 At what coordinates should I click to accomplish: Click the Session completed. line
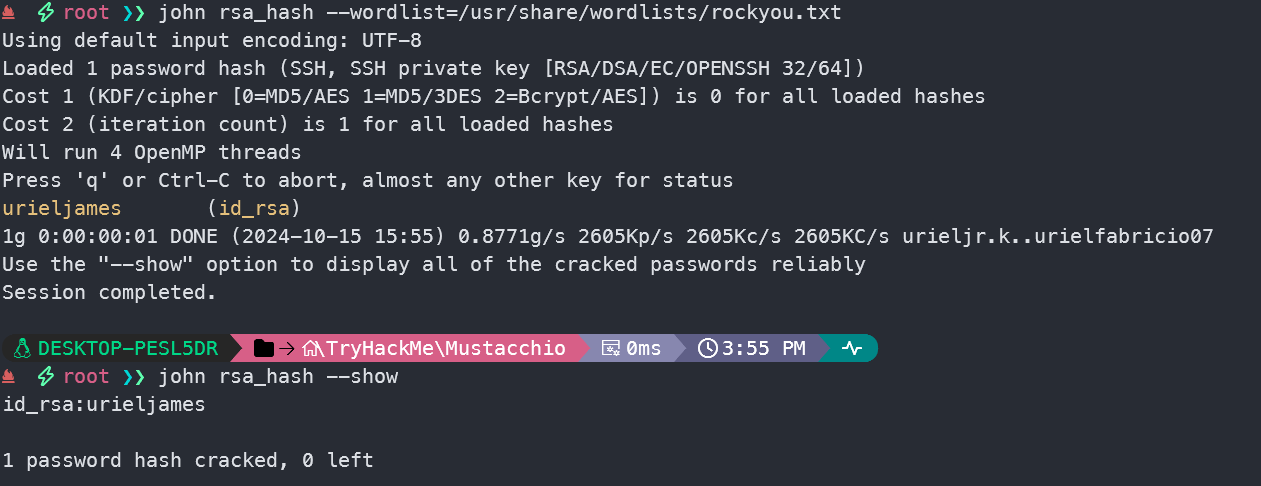pos(109,293)
